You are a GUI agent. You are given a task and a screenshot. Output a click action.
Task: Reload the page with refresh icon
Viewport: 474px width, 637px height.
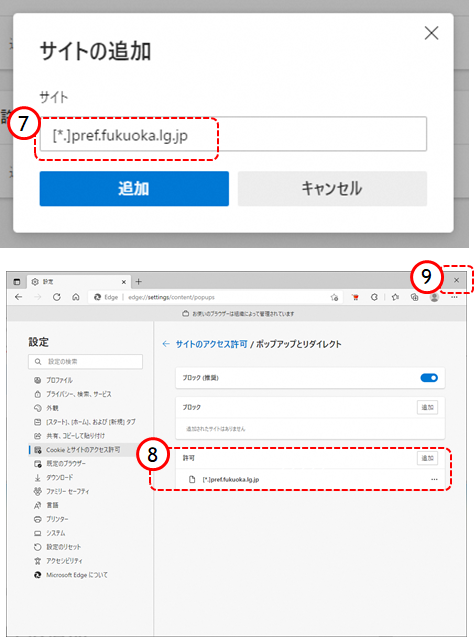(x=56, y=297)
